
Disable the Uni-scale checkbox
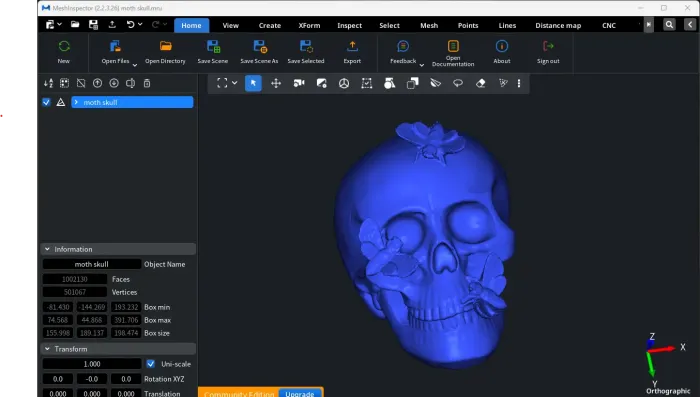151,364
